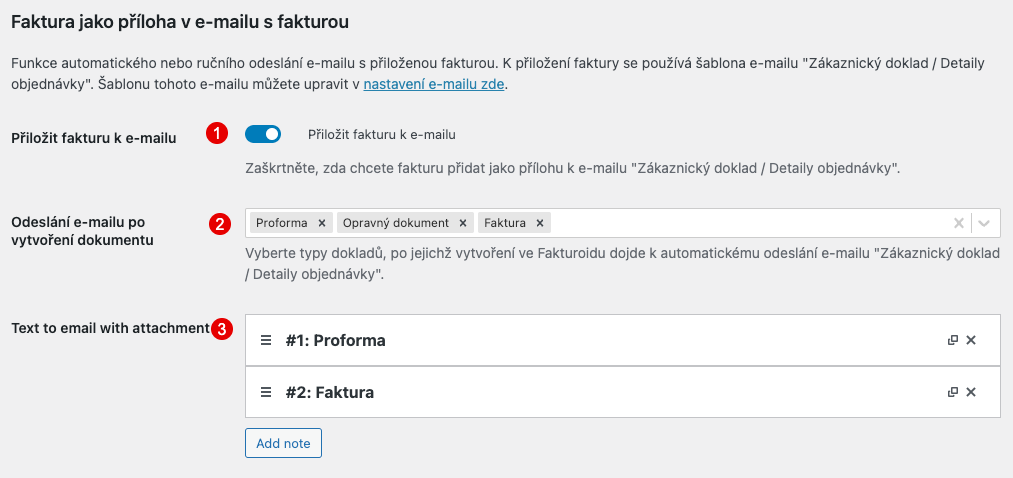This screenshot has height=478, width=1013.
Task: Remove the Opravný dokument tag
Action: pyautogui.click(x=463, y=223)
